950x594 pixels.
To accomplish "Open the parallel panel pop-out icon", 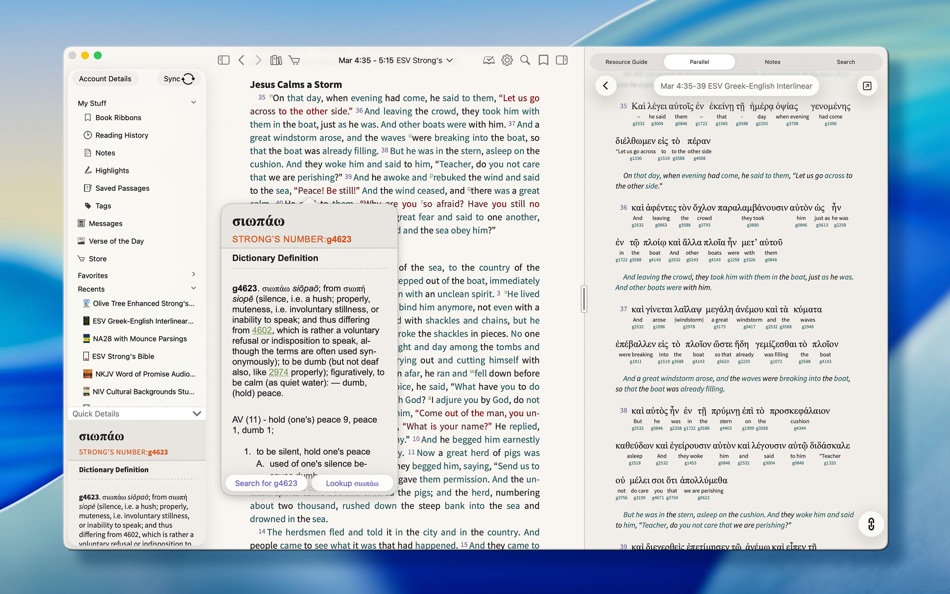I will pos(867,86).
